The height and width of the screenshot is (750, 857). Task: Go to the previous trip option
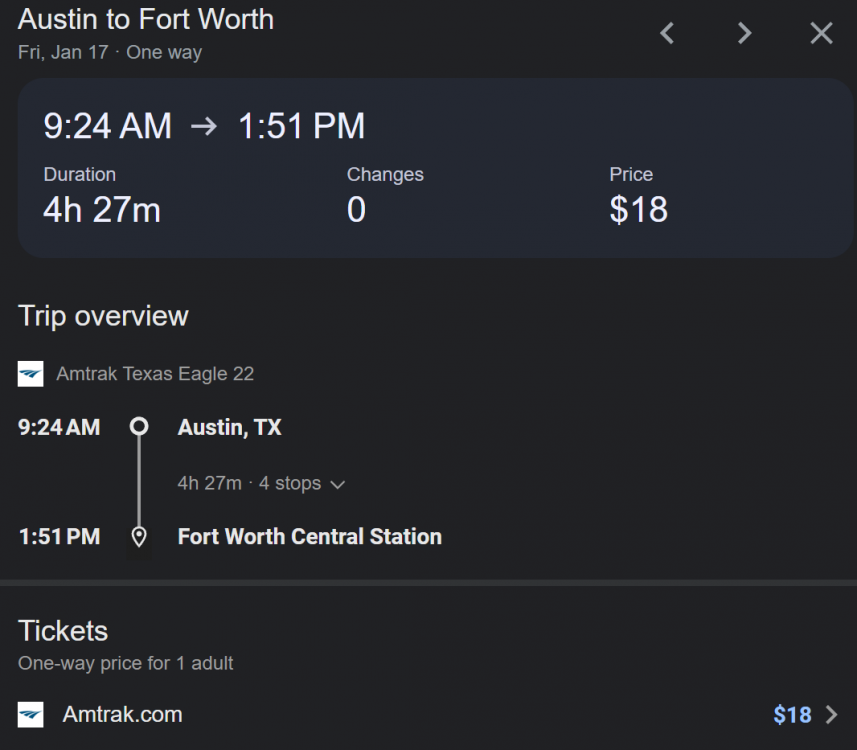668,33
